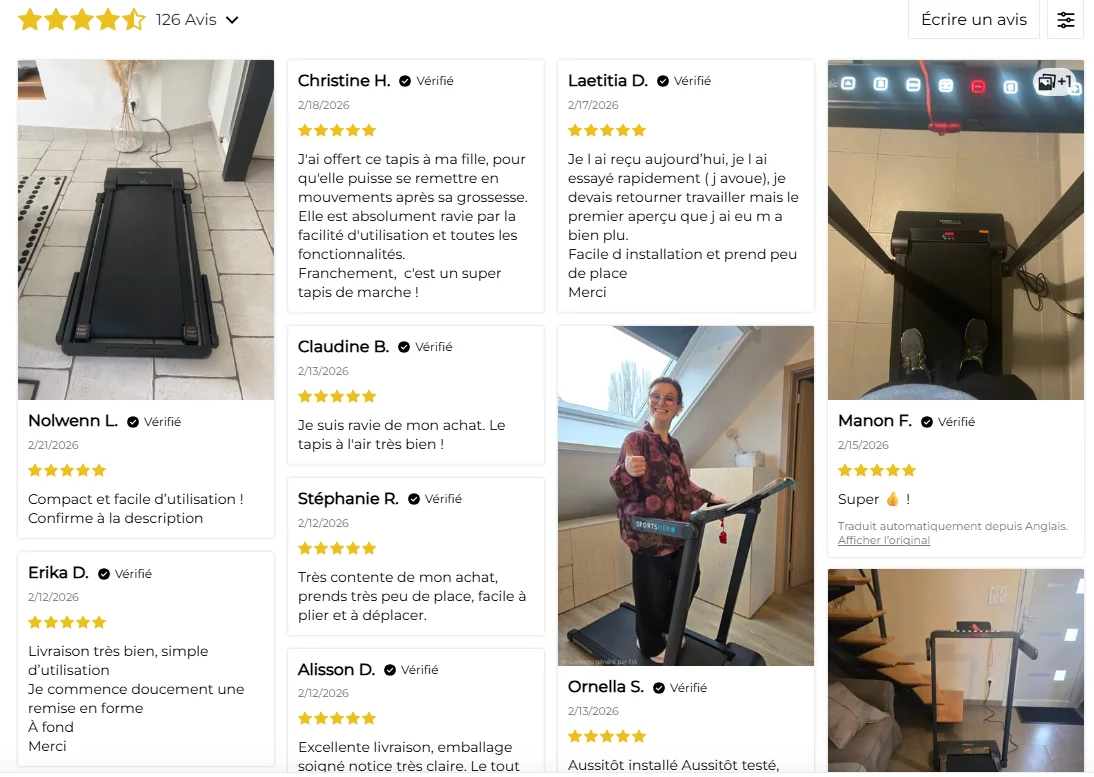
Task: Click reviewer name Erika D.
Action: tap(58, 573)
